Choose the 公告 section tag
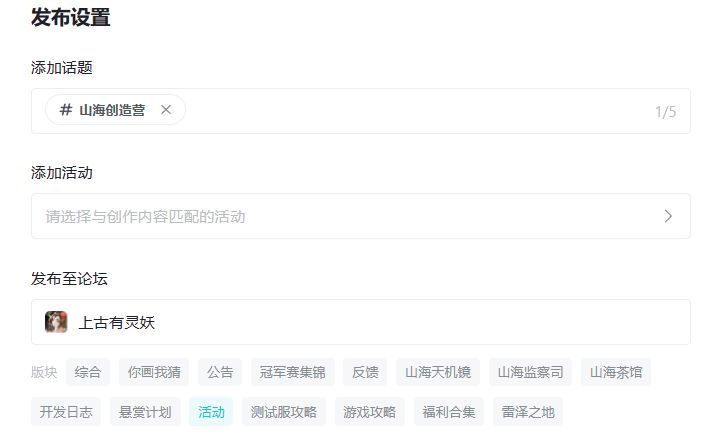The height and width of the screenshot is (445, 712). click(220, 372)
